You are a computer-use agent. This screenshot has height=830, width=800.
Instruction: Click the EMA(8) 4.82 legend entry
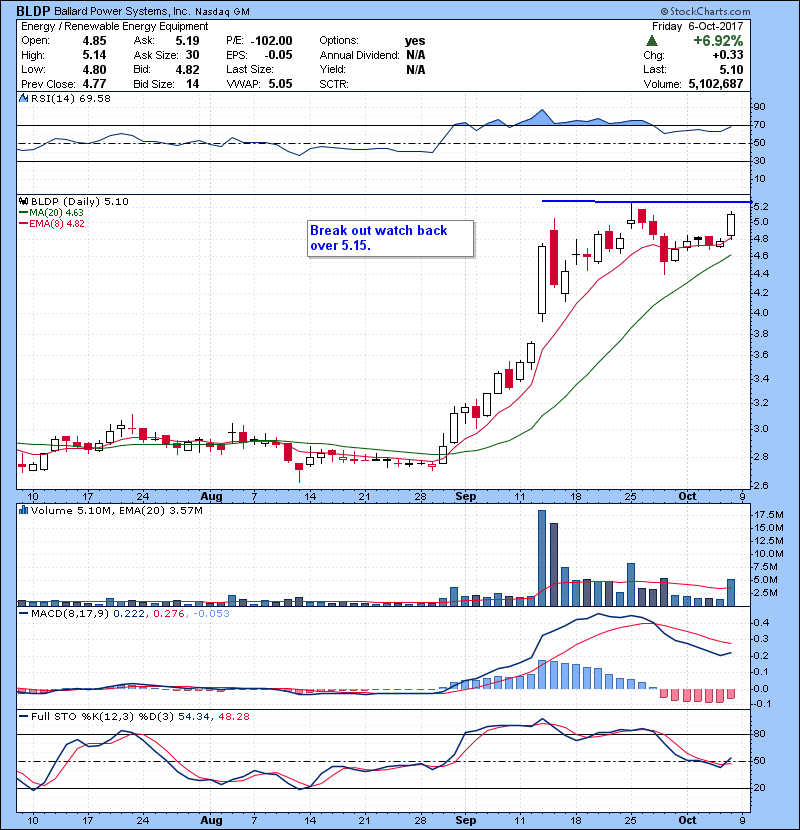click(52, 223)
